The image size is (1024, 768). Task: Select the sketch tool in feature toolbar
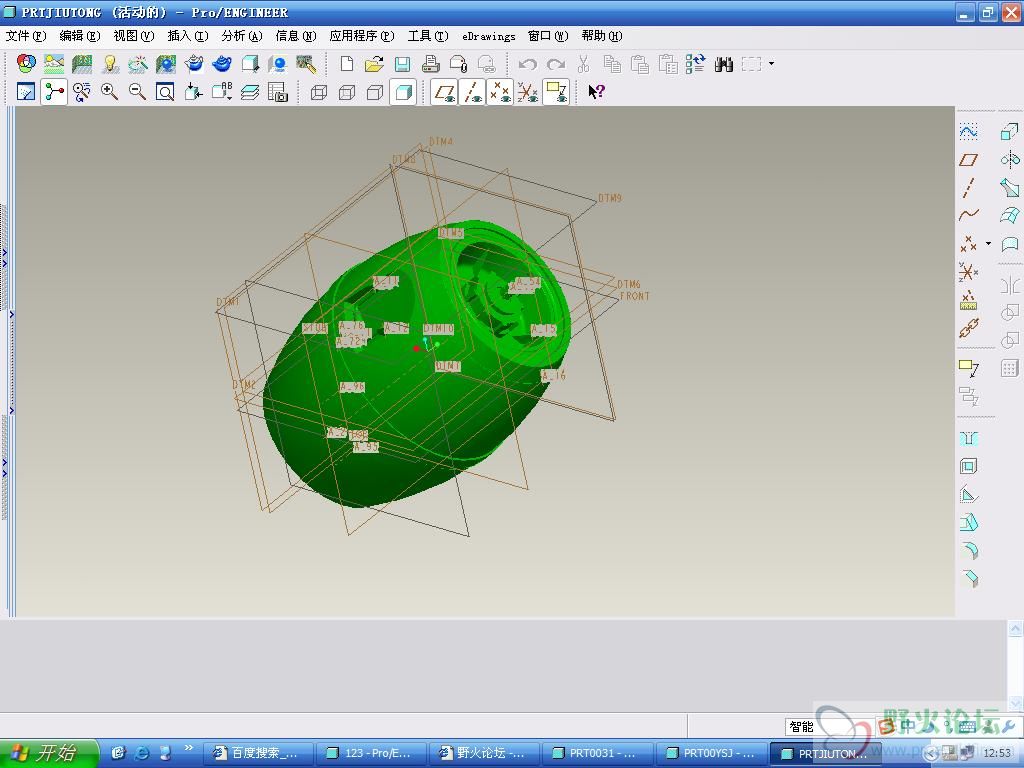click(x=968, y=132)
